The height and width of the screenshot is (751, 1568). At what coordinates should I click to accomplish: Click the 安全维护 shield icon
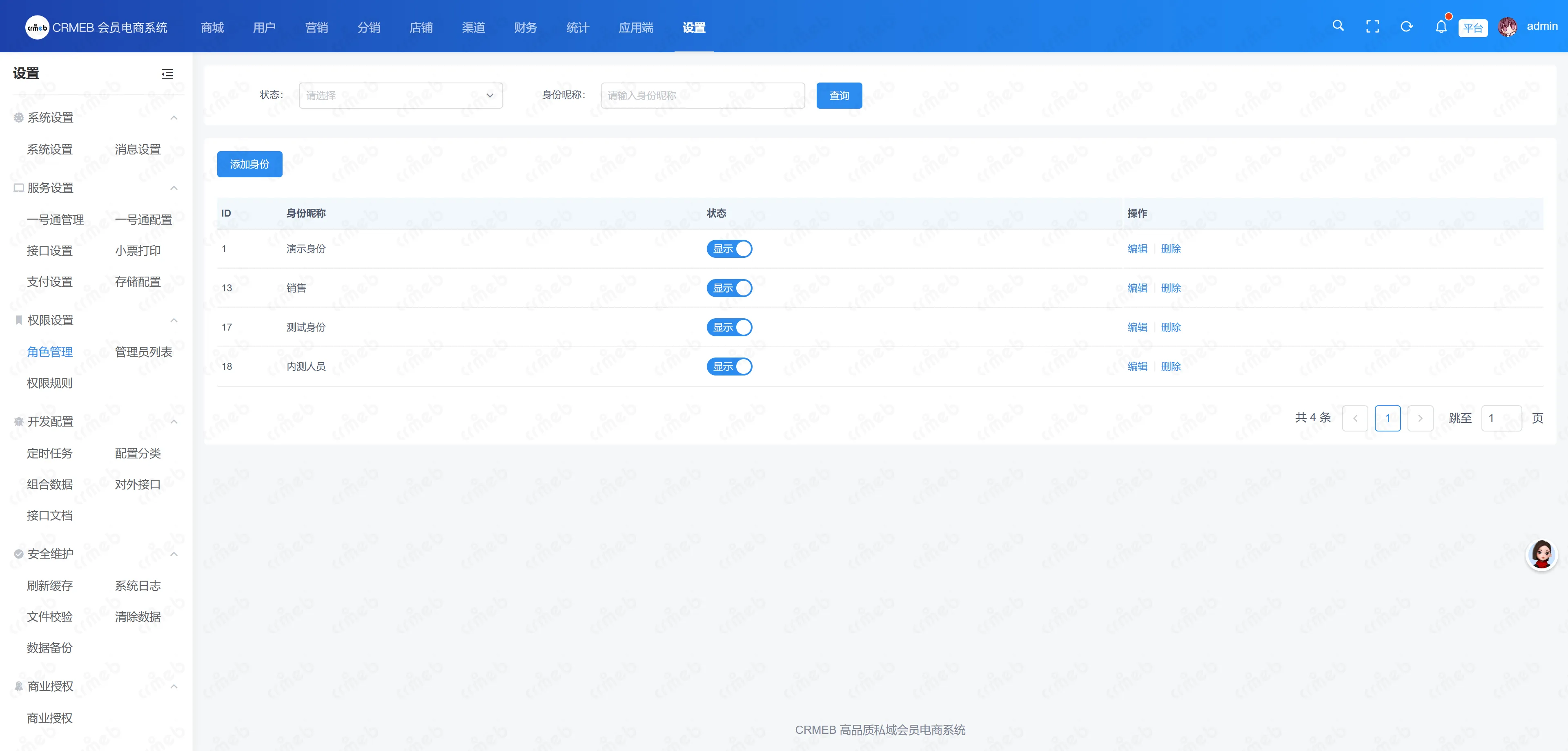[19, 554]
